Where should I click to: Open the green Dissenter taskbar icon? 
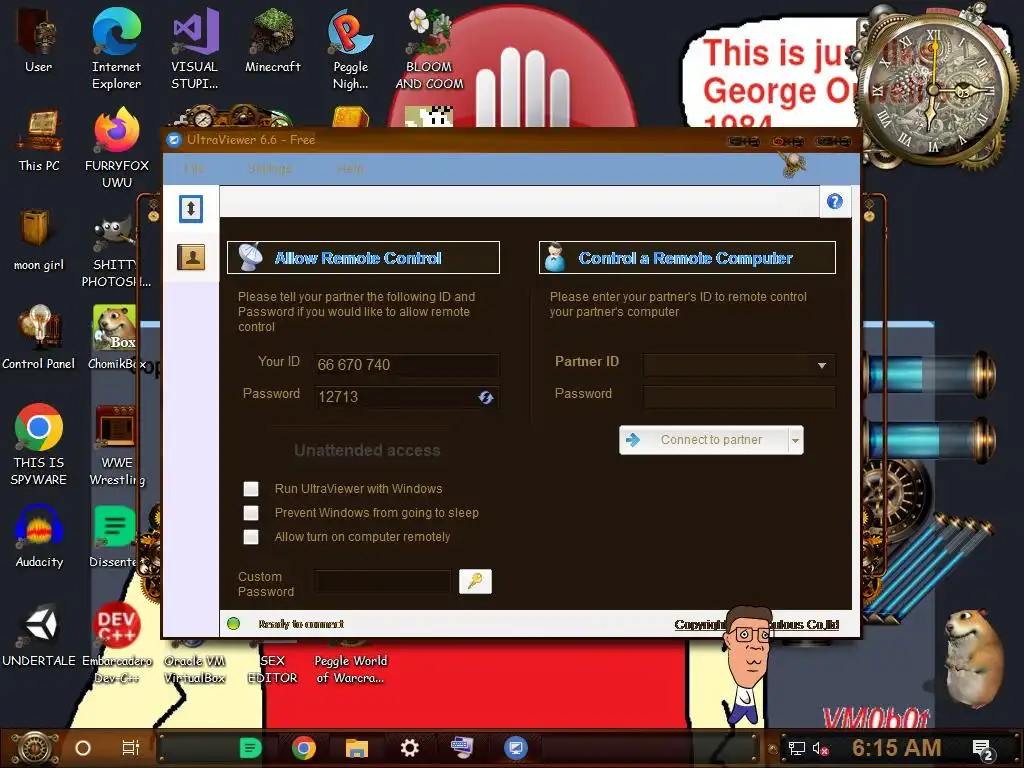tap(250, 748)
